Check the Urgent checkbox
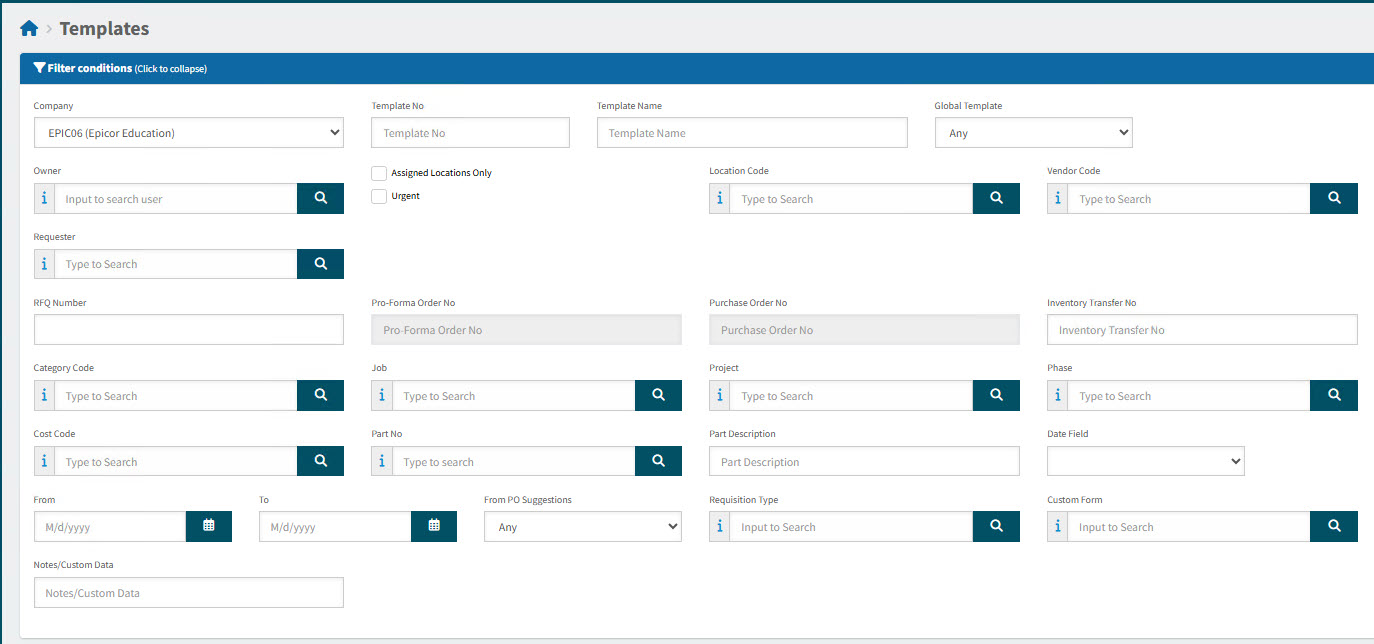This screenshot has width=1374, height=644. (379, 196)
